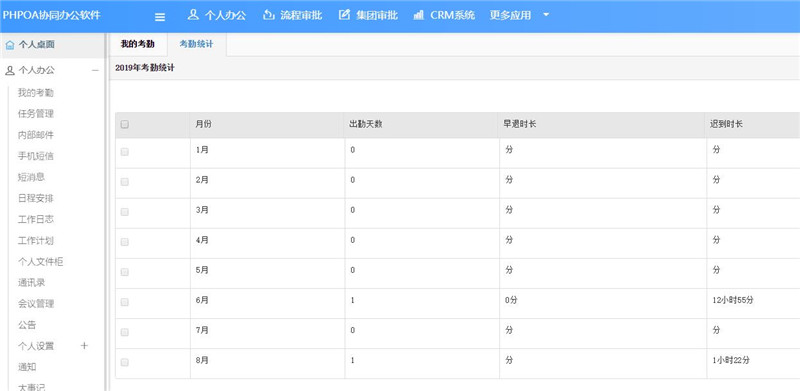Open 公告 in the sidebar
This screenshot has height=391, width=800.
pyautogui.click(x=27, y=325)
